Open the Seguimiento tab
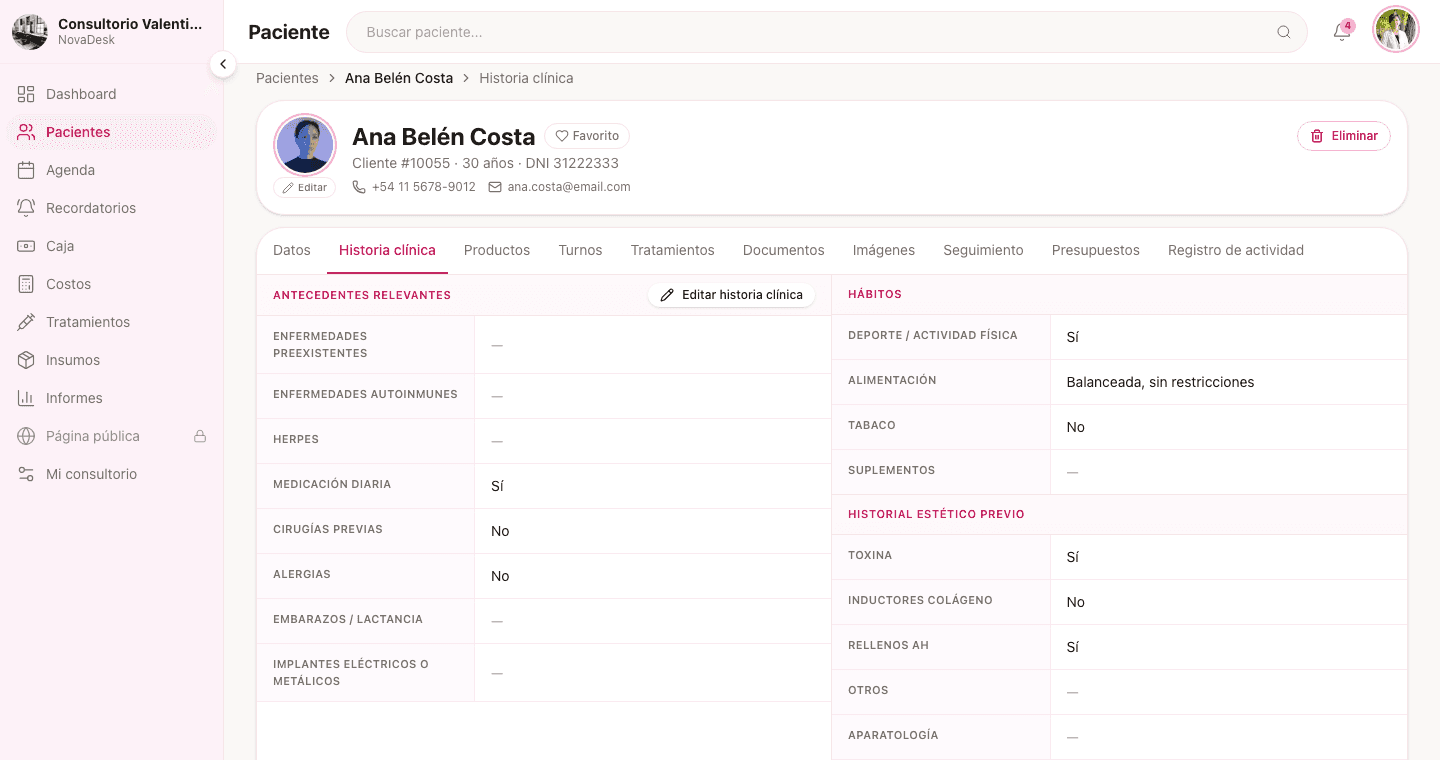Image resolution: width=1440 pixels, height=760 pixels. click(x=983, y=250)
